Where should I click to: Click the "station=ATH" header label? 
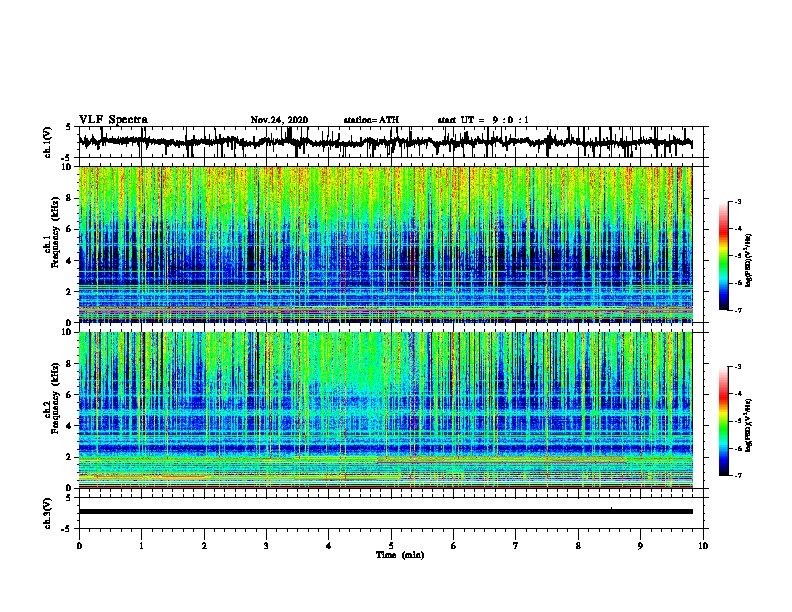[x=371, y=120]
